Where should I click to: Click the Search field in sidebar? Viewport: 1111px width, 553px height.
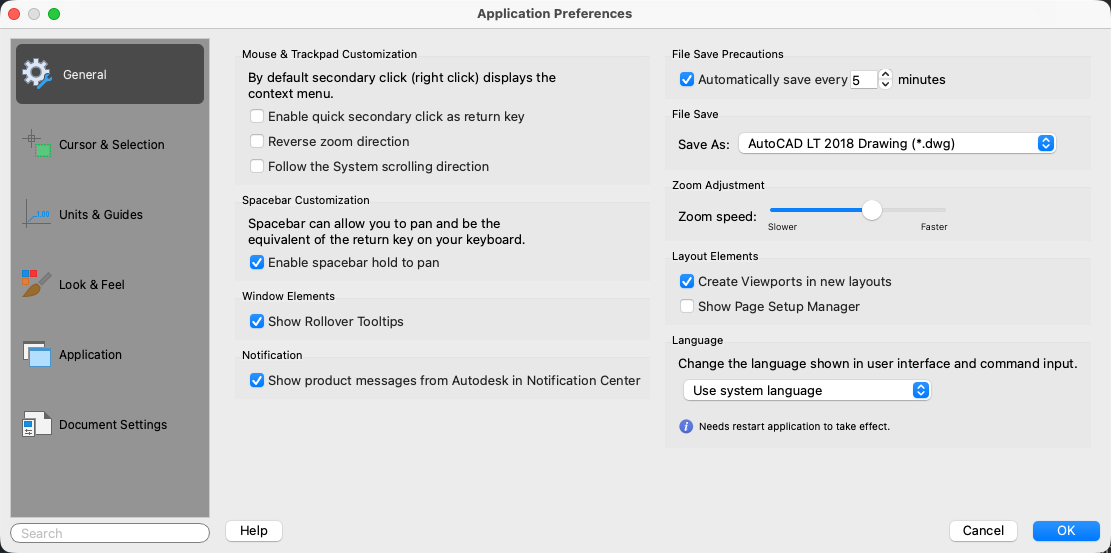(x=110, y=533)
